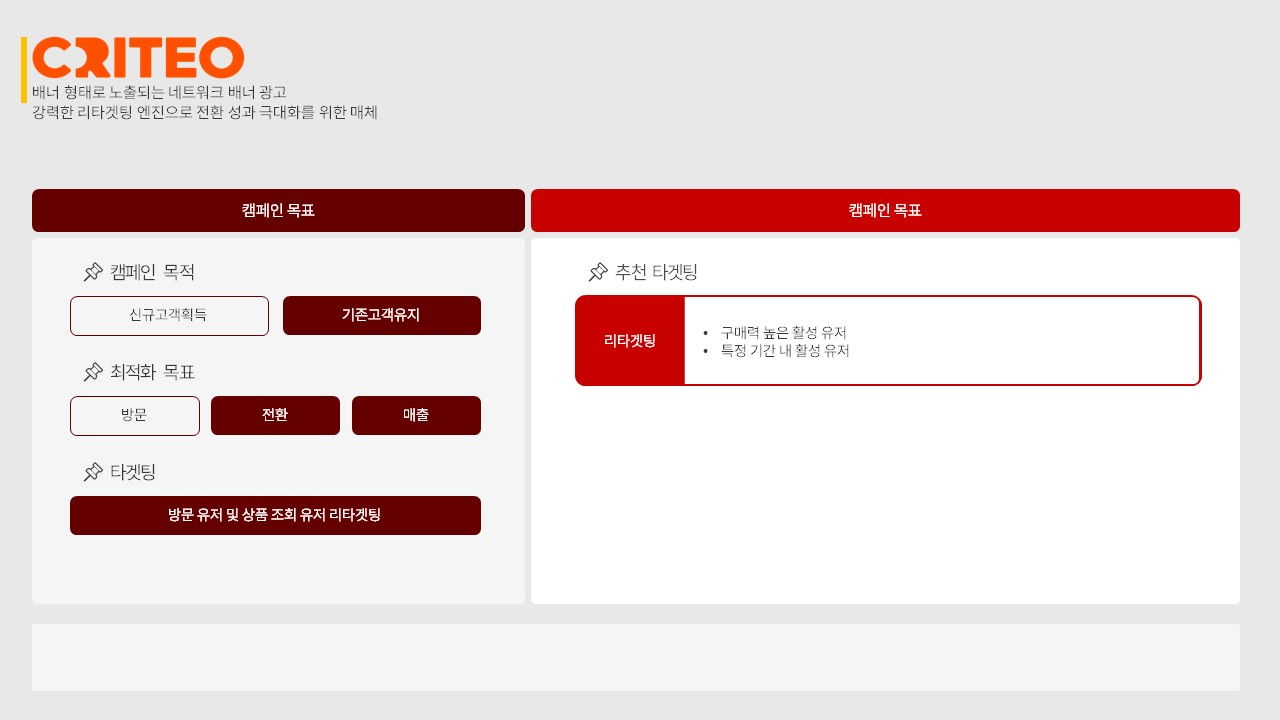This screenshot has width=1280, height=720.
Task: Click the 추천 타겟팅 section heading
Action: point(656,272)
